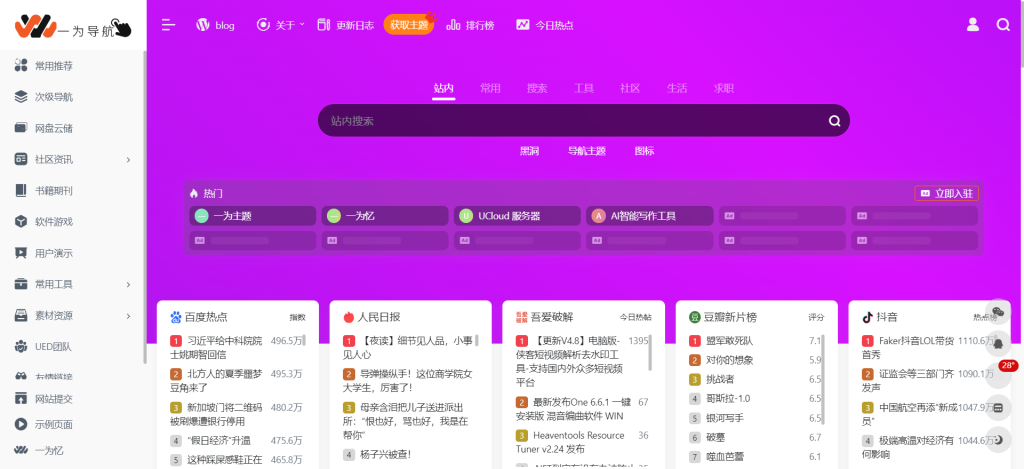
Task: Focus the 站内搜索 input field
Action: [572, 121]
